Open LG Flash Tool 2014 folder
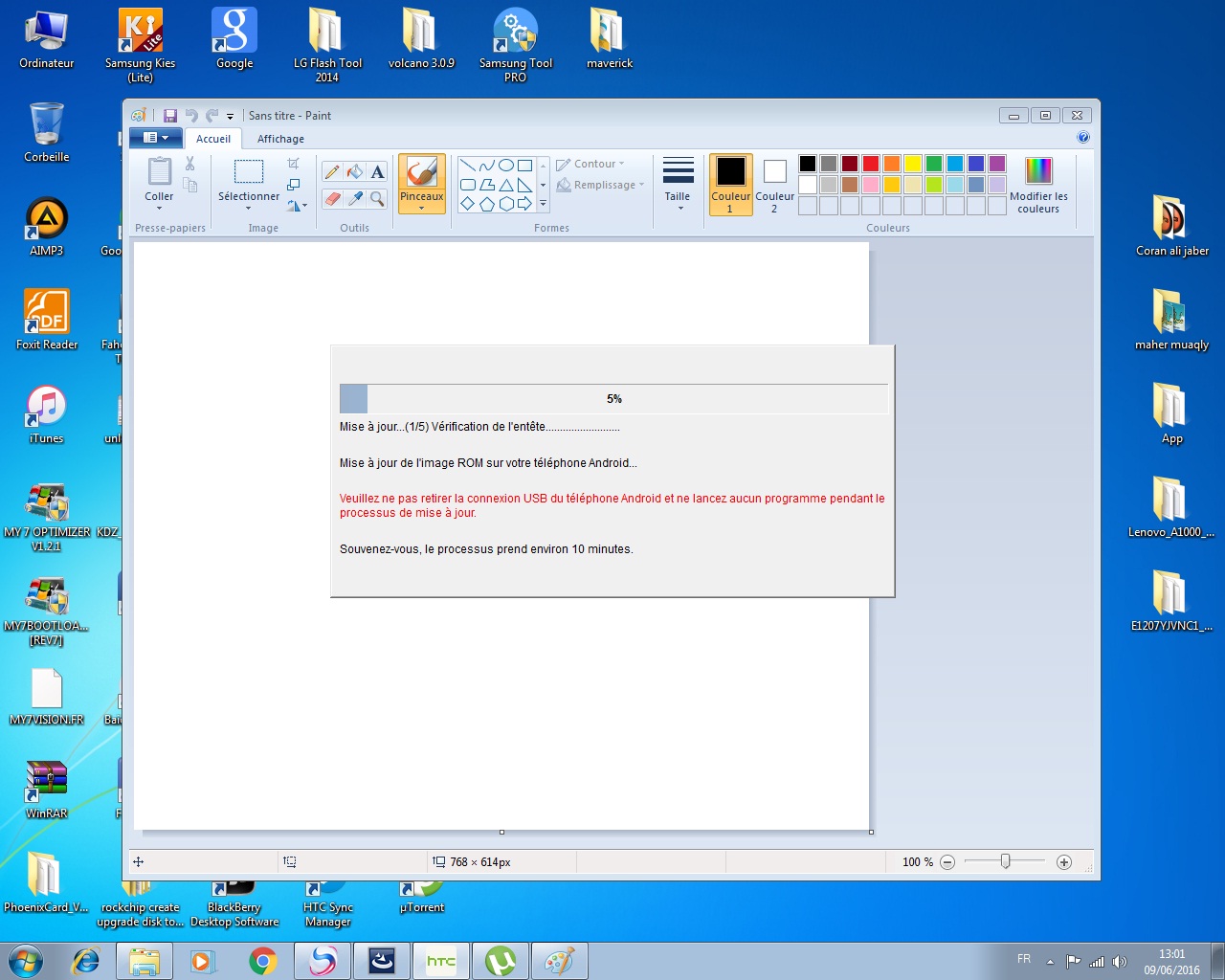 (327, 45)
